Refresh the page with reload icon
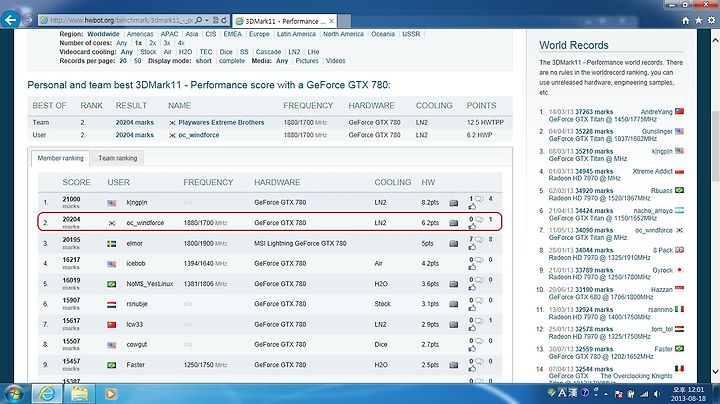Image resolution: width=720 pixels, height=404 pixels. point(224,20)
